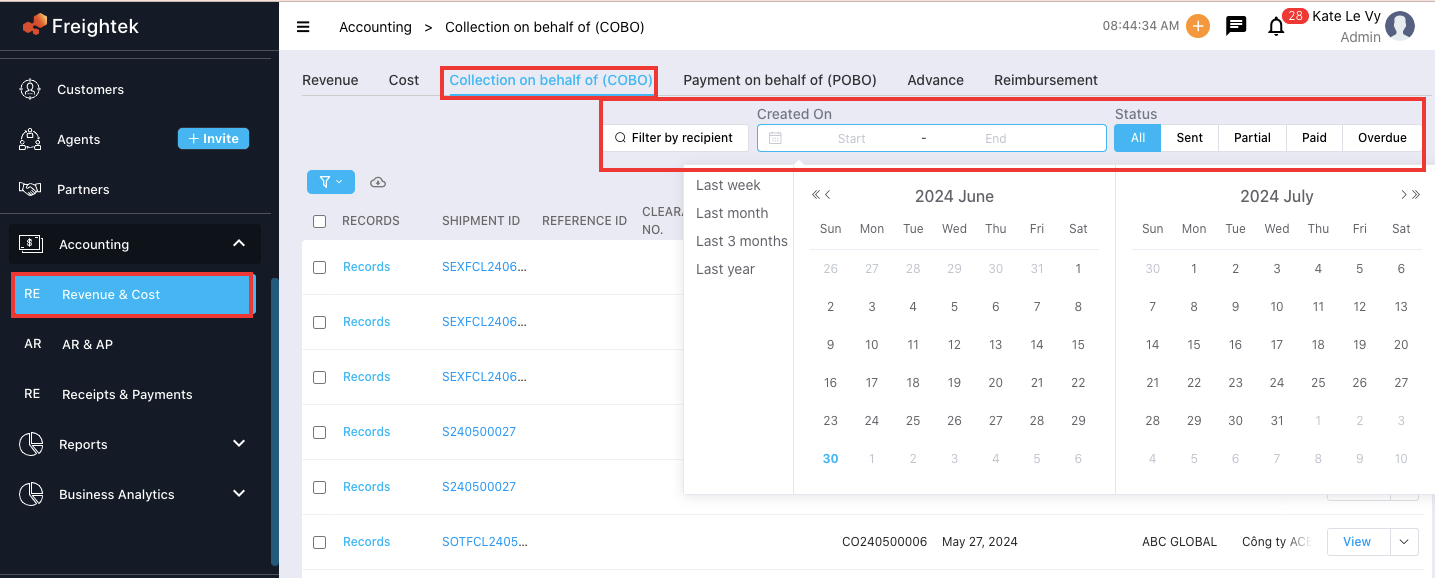Click the Business Analytics chart icon

click(31, 493)
